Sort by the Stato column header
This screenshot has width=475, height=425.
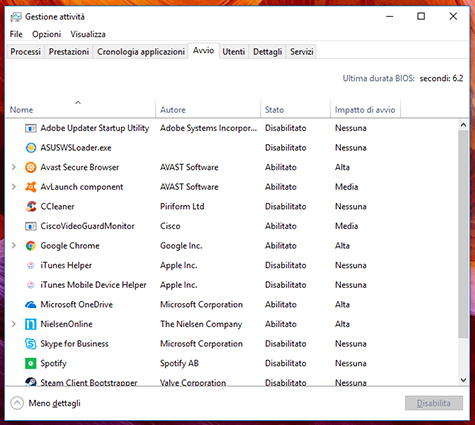coord(295,109)
